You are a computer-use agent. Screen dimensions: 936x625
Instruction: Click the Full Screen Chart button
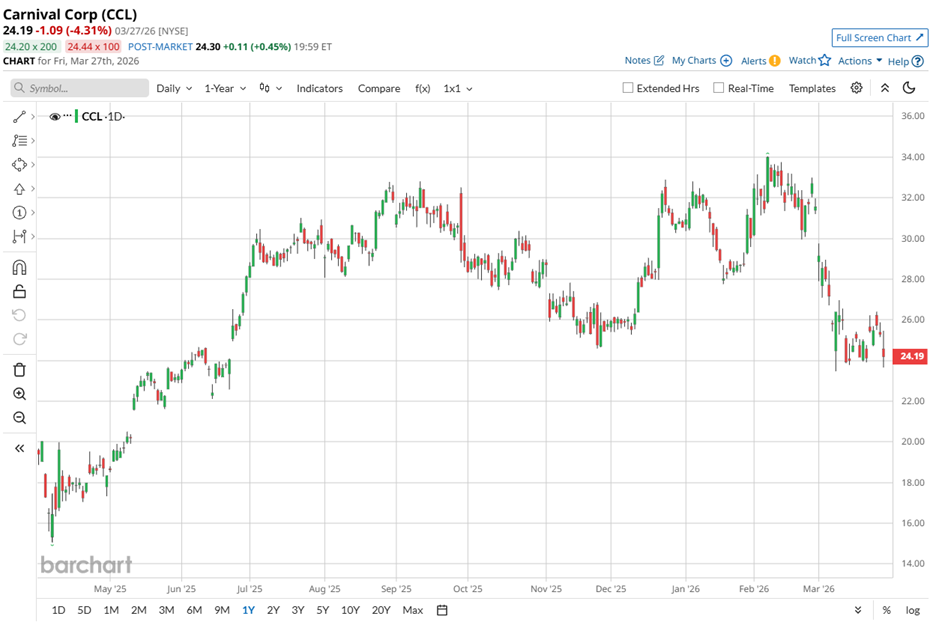tap(879, 38)
